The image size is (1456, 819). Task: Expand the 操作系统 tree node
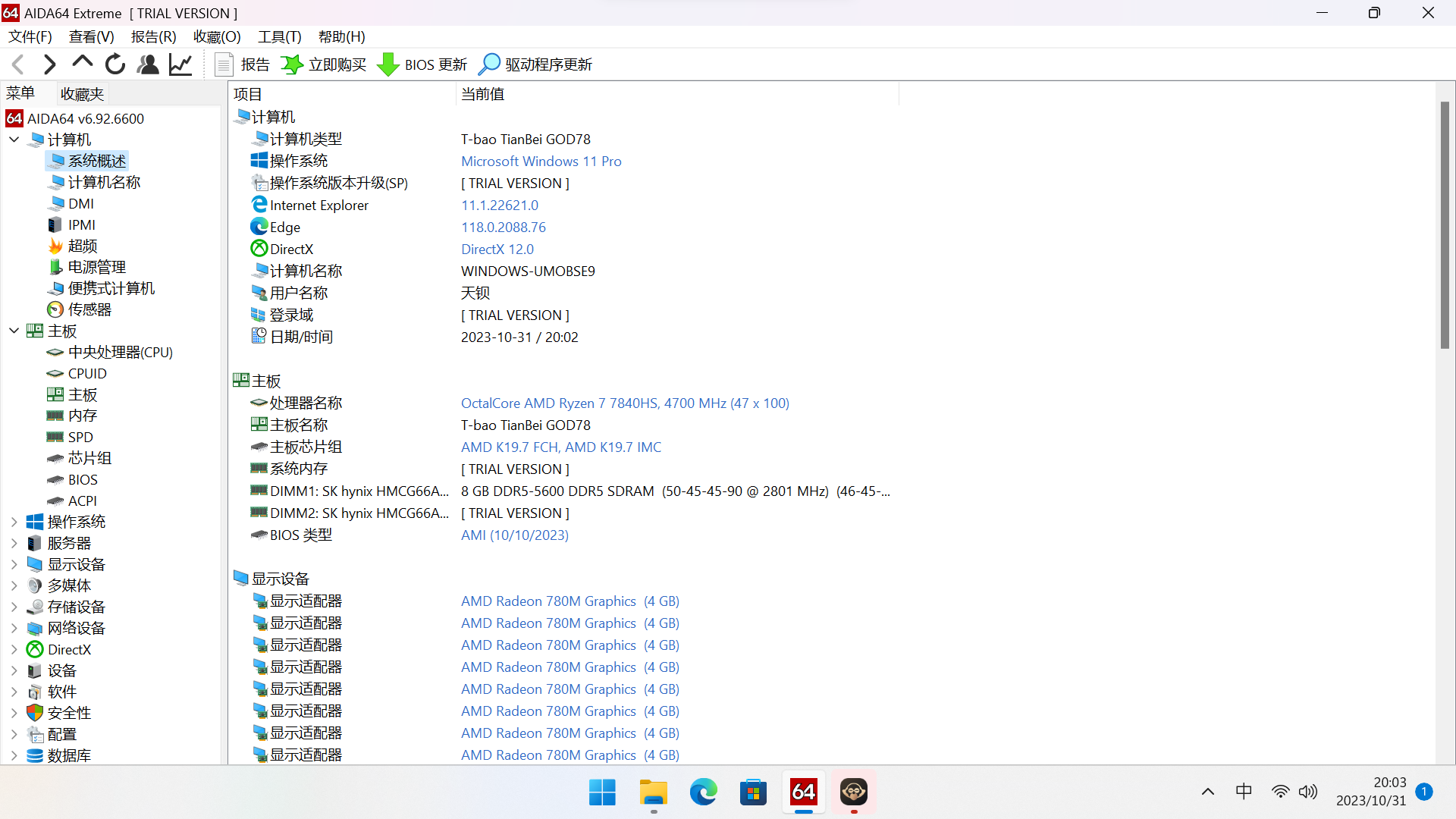click(x=14, y=522)
